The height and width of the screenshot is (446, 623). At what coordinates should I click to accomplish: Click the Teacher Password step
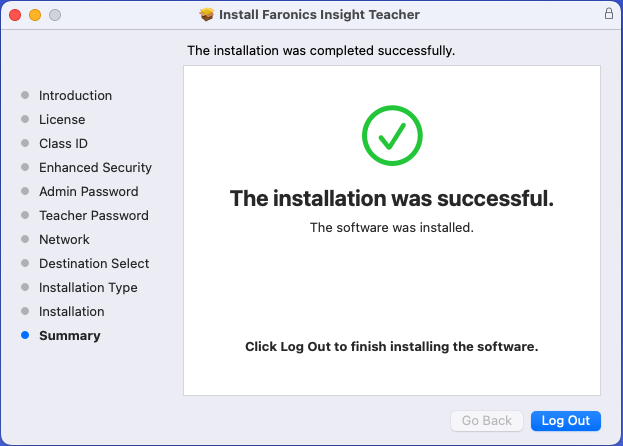click(x=93, y=216)
